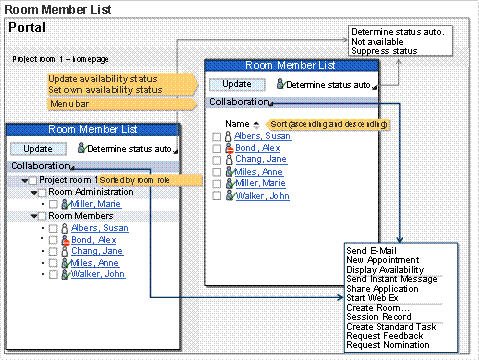Collapse the Room Members tree node
The image size is (479, 360).
[x=34, y=216]
